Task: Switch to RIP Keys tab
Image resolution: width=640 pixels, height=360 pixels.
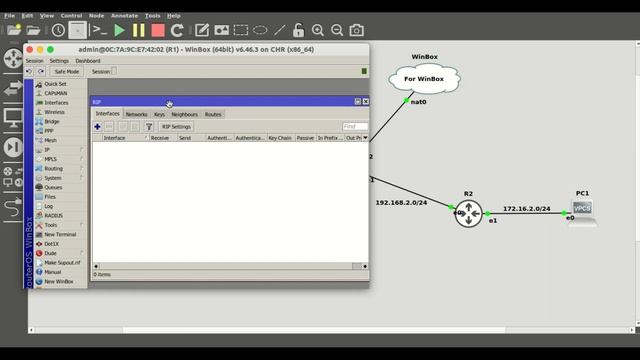Action: point(159,114)
